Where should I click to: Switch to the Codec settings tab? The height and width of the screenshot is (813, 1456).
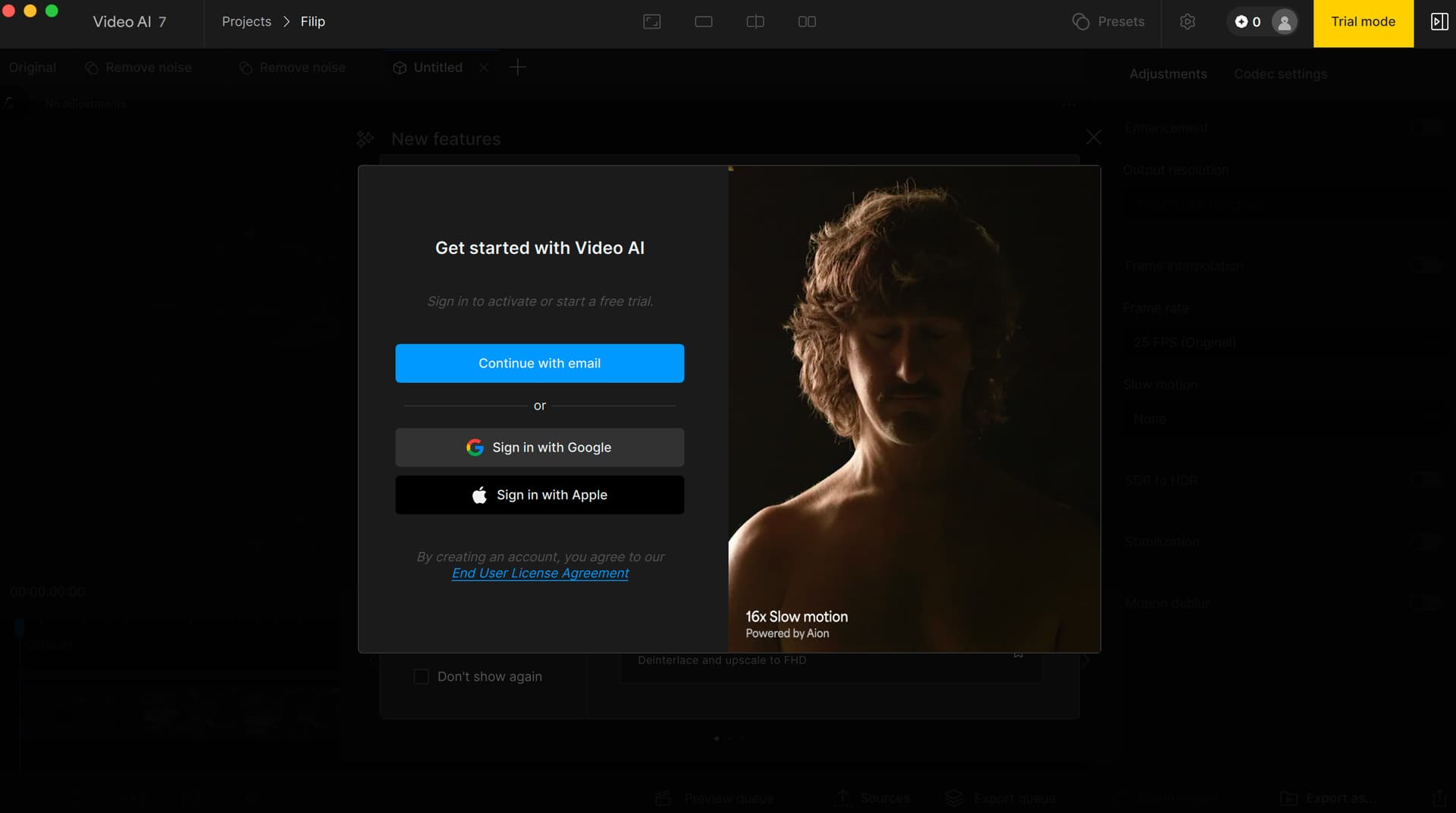point(1280,74)
